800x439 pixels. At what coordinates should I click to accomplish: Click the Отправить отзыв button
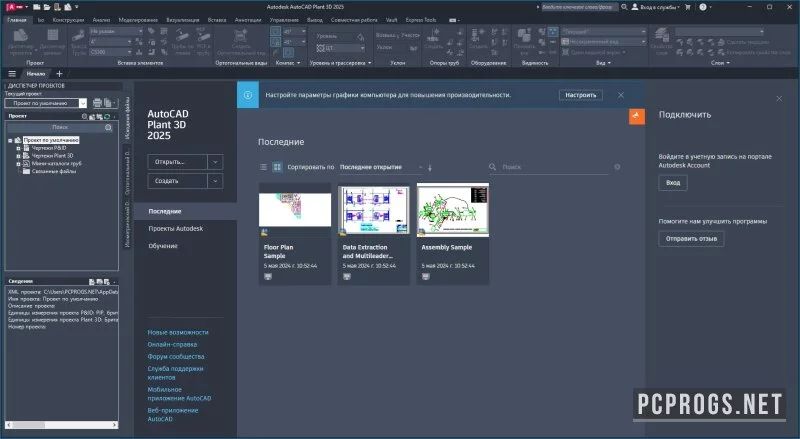point(691,238)
